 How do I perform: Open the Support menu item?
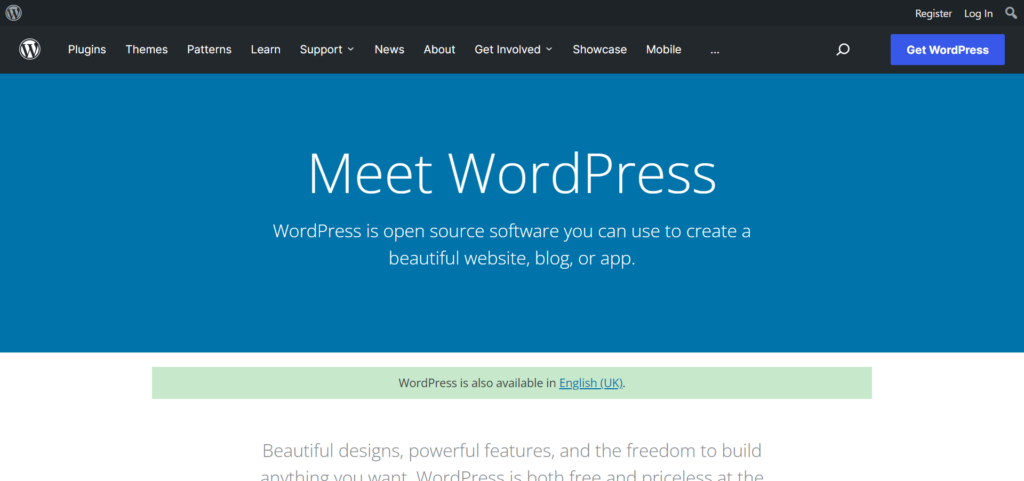point(321,50)
